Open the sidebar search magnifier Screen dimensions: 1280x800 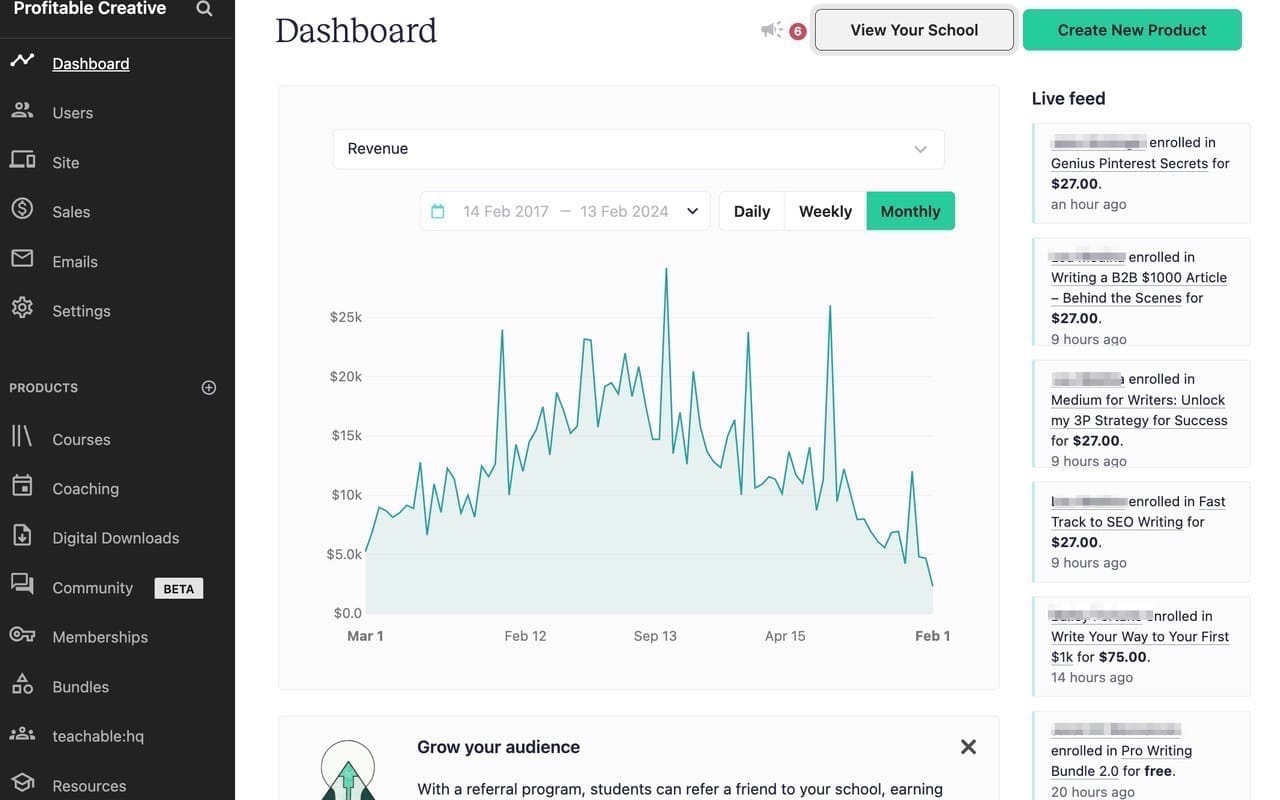pyautogui.click(x=204, y=8)
